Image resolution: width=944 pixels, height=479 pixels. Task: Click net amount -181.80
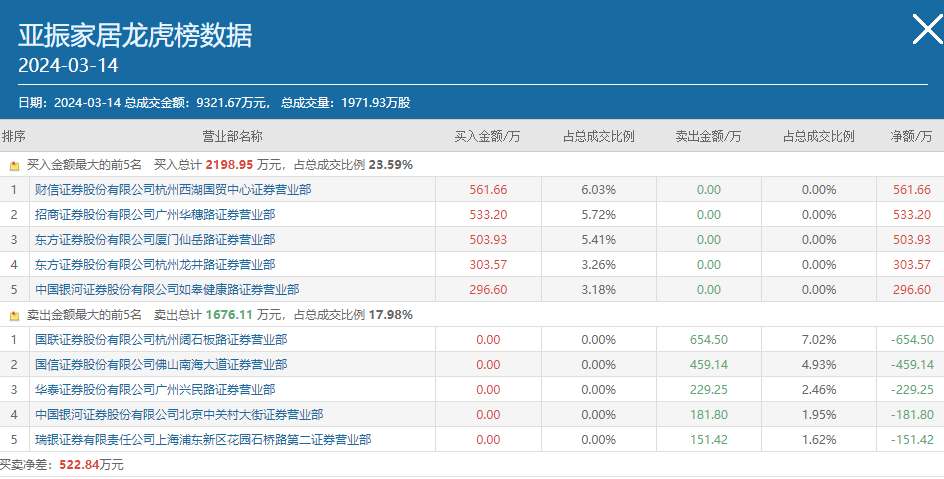pyautogui.click(x=912, y=415)
